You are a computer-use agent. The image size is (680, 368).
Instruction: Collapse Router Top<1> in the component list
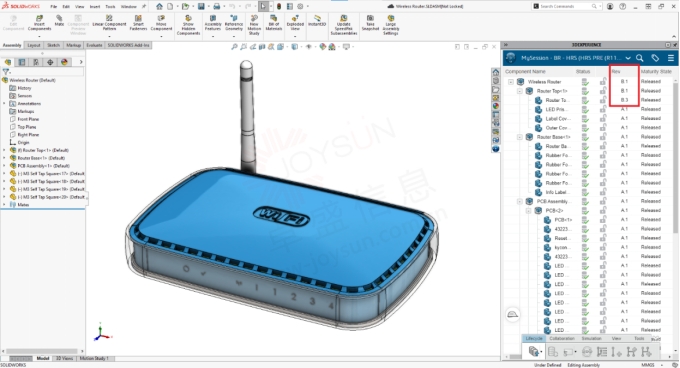tap(520, 91)
